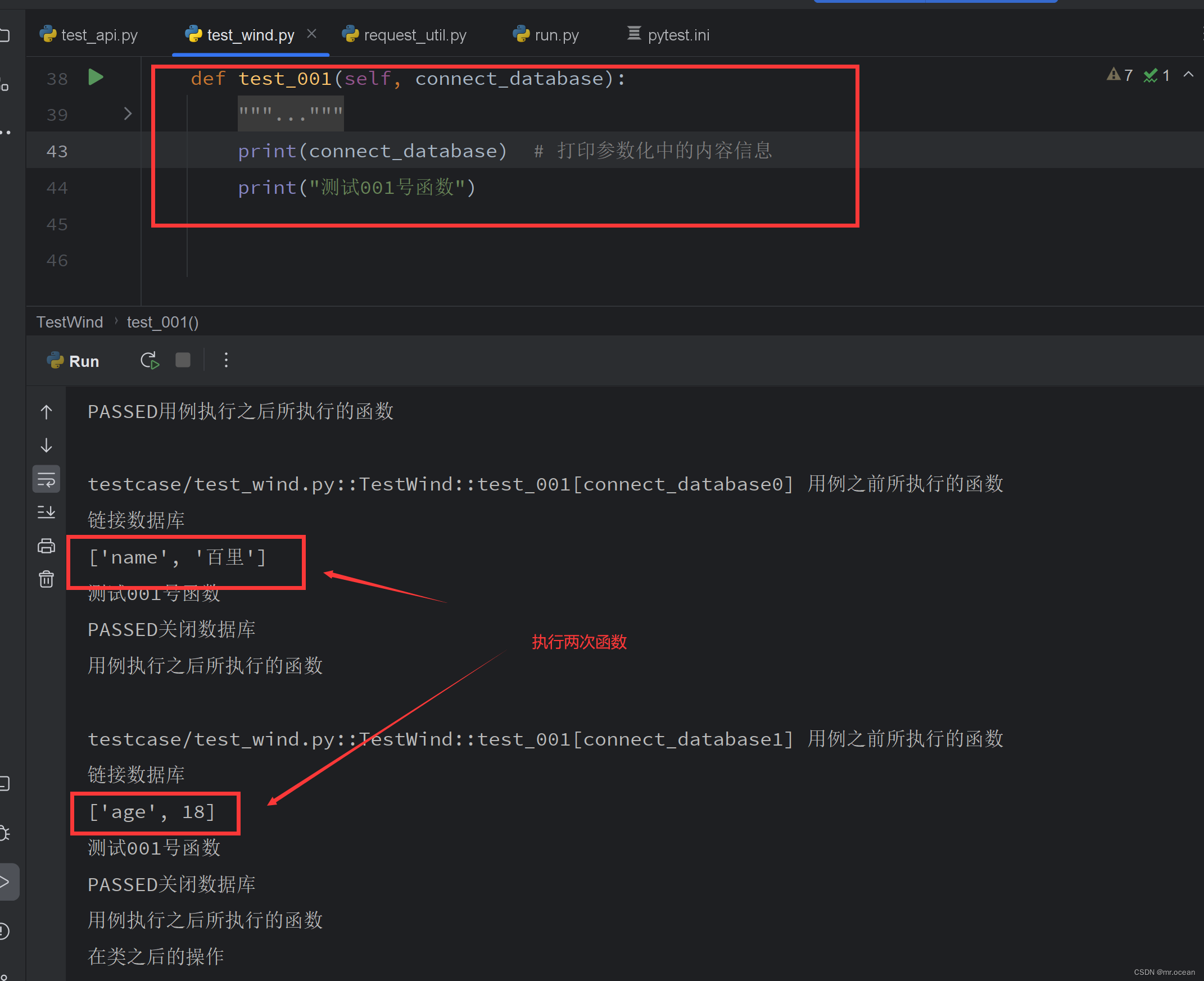Switch to the test_api.py tab
Screen dimensions: 1204x981
(89, 35)
